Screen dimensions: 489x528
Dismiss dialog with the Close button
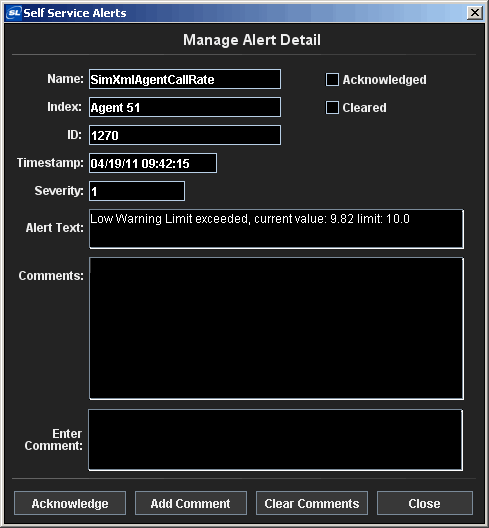425,503
